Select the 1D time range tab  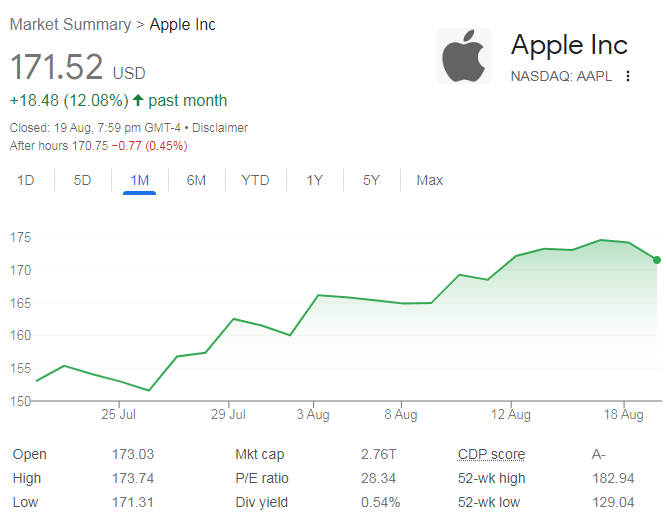[x=25, y=180]
